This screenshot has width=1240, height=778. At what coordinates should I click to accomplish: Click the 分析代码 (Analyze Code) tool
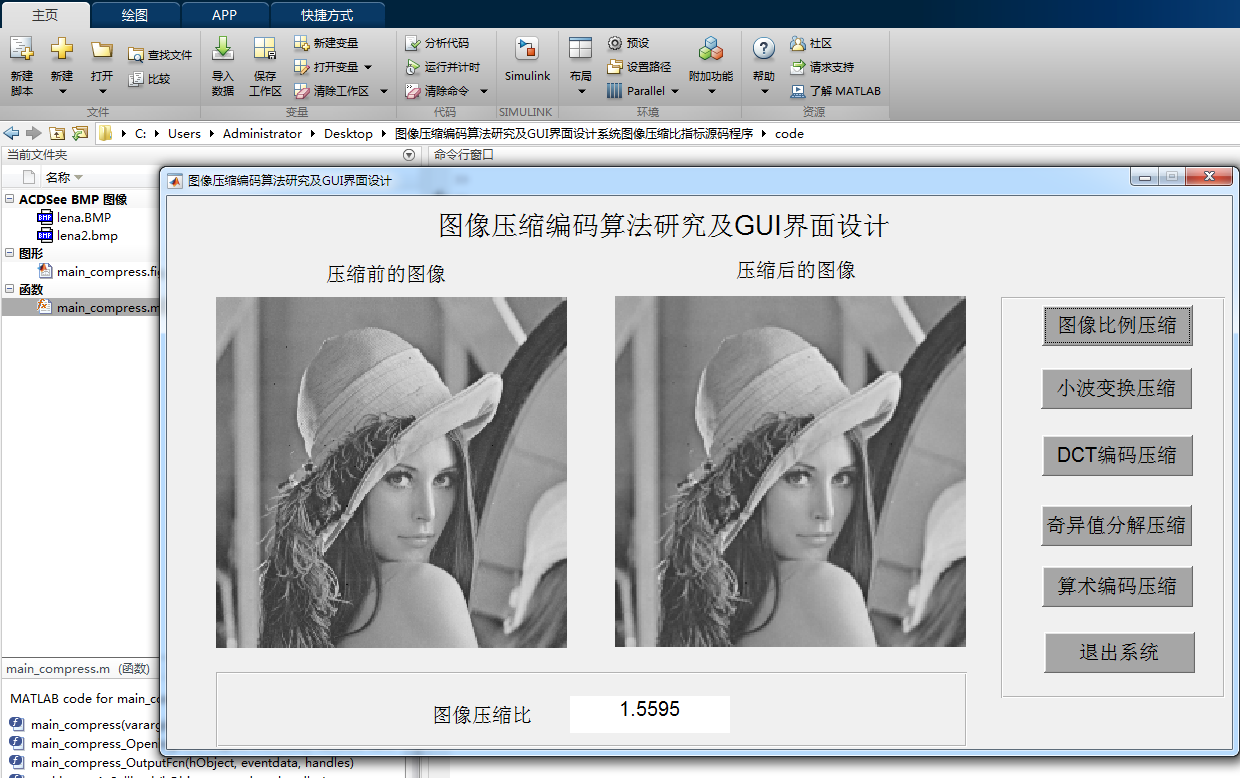point(436,43)
